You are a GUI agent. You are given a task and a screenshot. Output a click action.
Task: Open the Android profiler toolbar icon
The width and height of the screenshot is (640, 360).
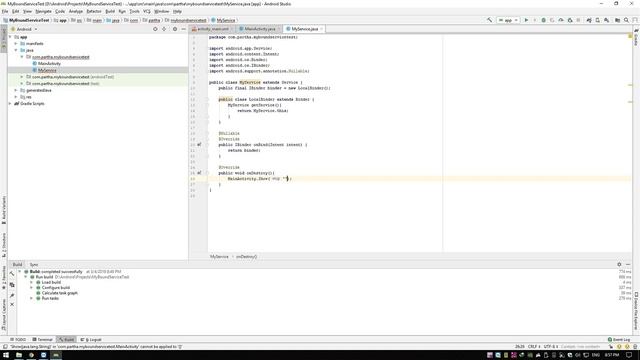point(561,20)
